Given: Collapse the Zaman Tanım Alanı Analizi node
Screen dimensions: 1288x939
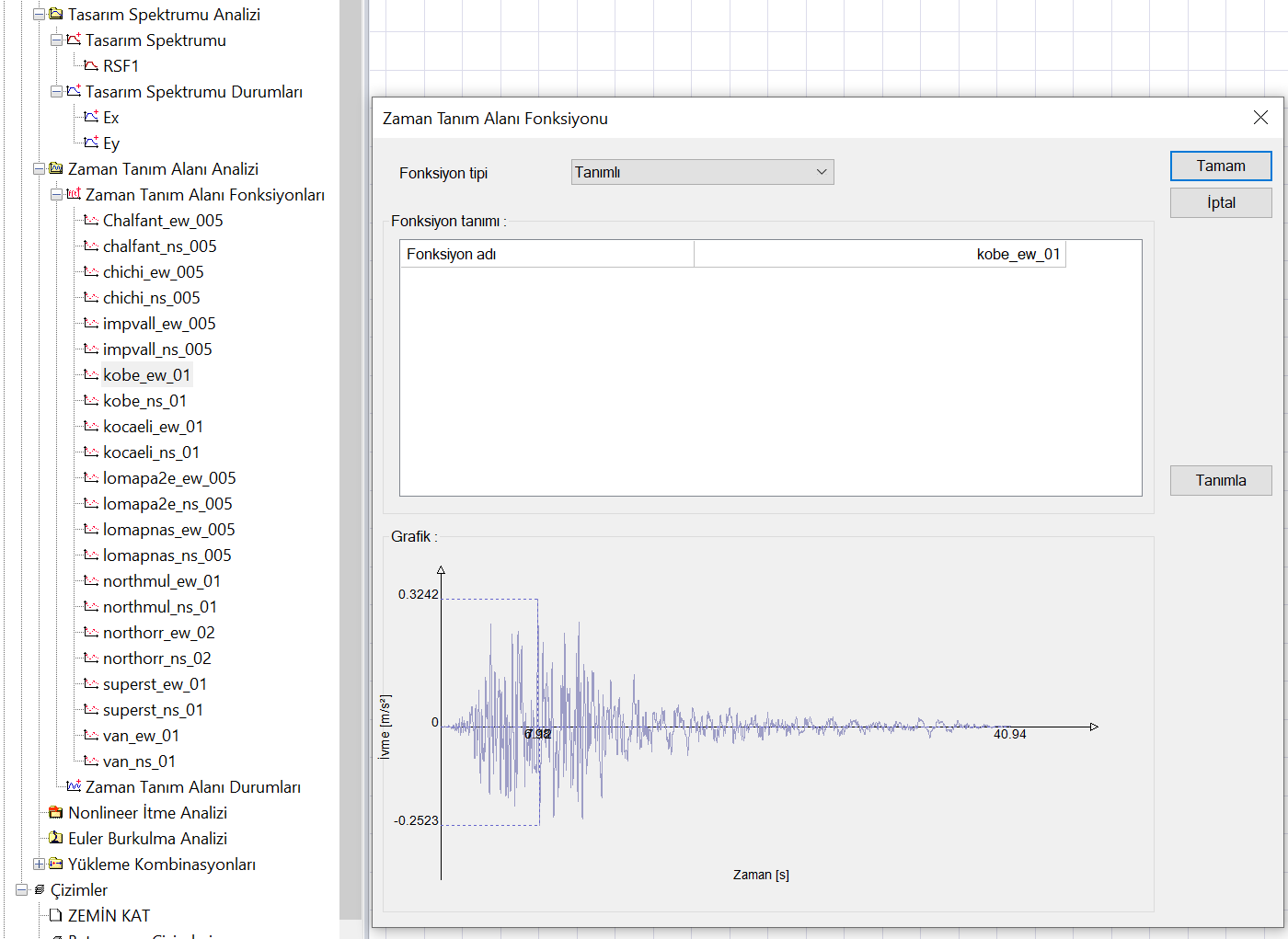Looking at the screenshot, I should (39, 169).
